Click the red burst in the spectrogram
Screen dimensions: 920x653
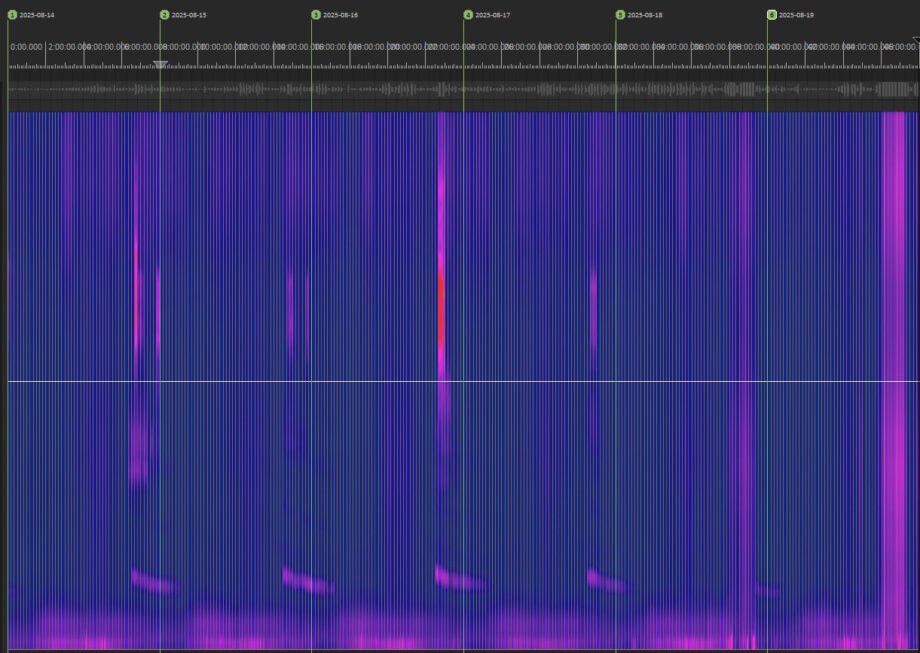pos(441,305)
